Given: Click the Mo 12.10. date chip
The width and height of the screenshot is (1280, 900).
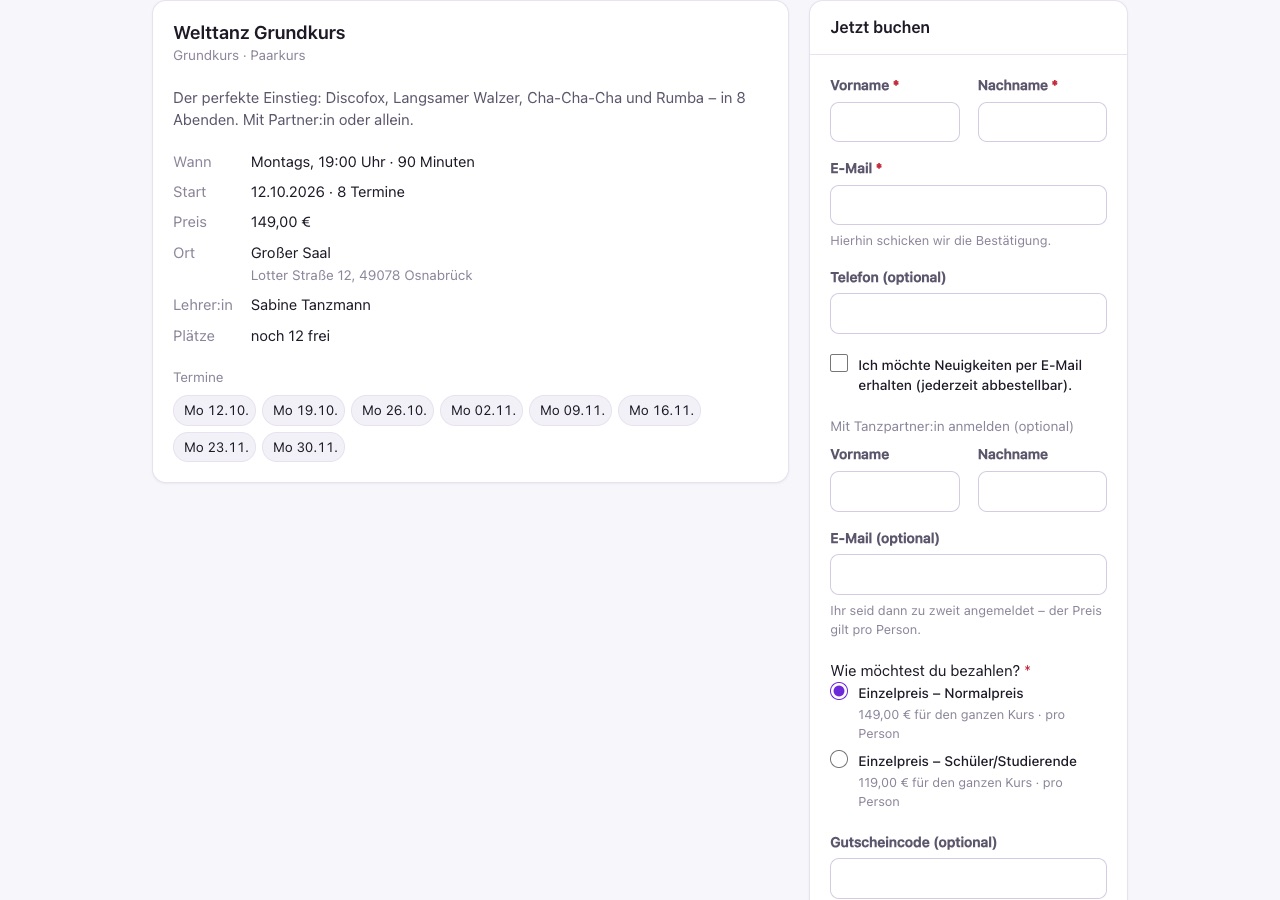Looking at the screenshot, I should click(x=215, y=410).
